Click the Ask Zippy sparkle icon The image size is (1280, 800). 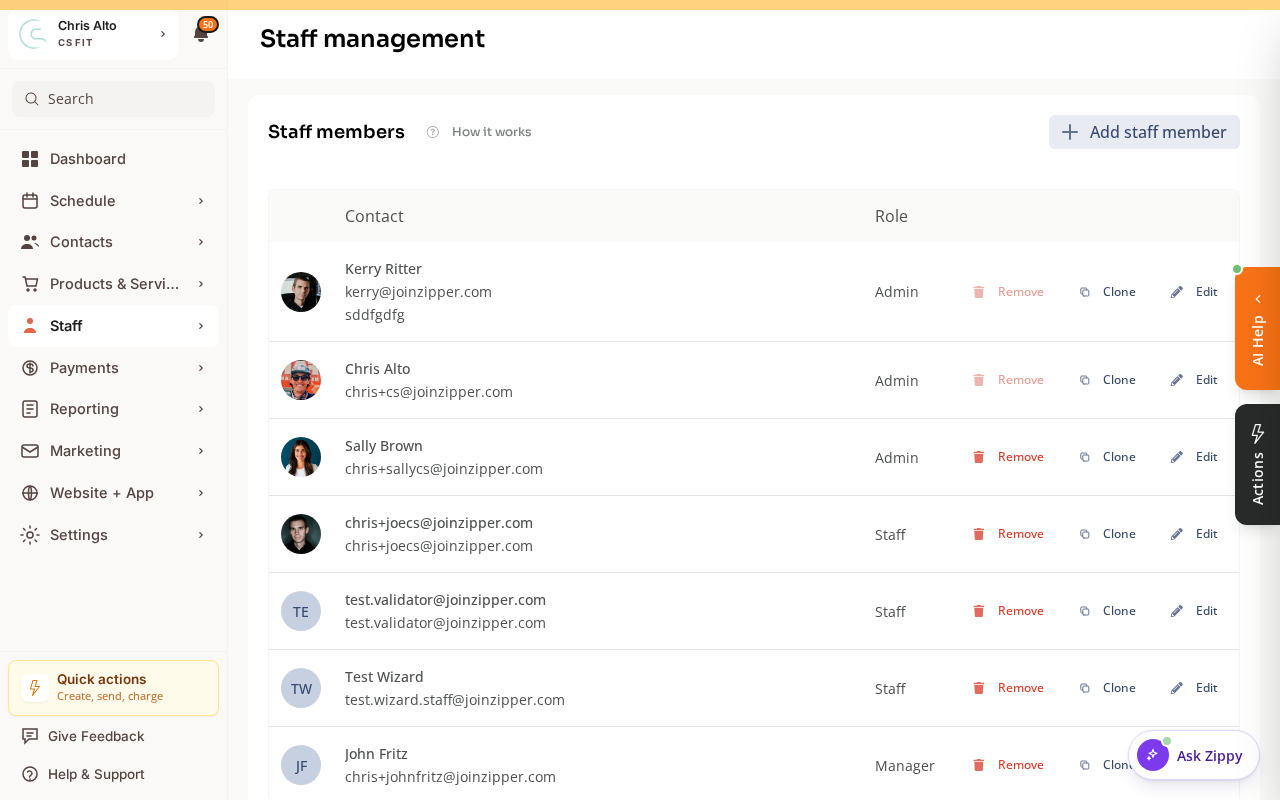pyautogui.click(x=1153, y=755)
